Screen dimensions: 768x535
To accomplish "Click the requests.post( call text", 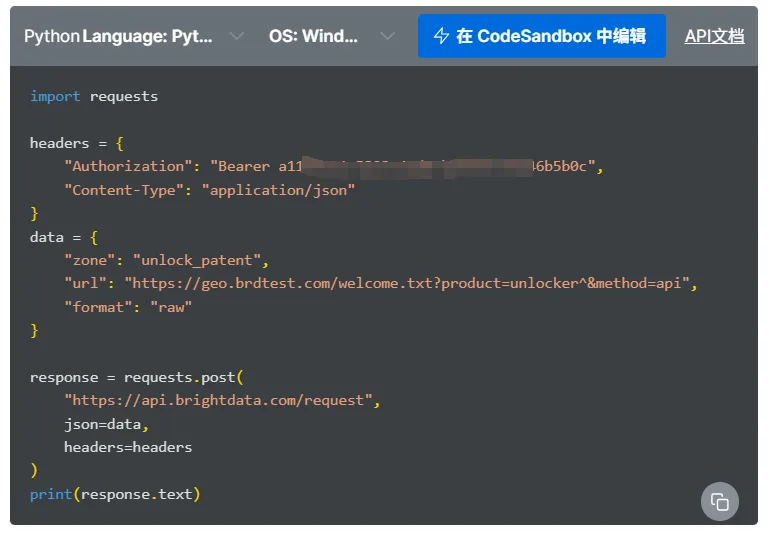I will pyautogui.click(x=184, y=378).
